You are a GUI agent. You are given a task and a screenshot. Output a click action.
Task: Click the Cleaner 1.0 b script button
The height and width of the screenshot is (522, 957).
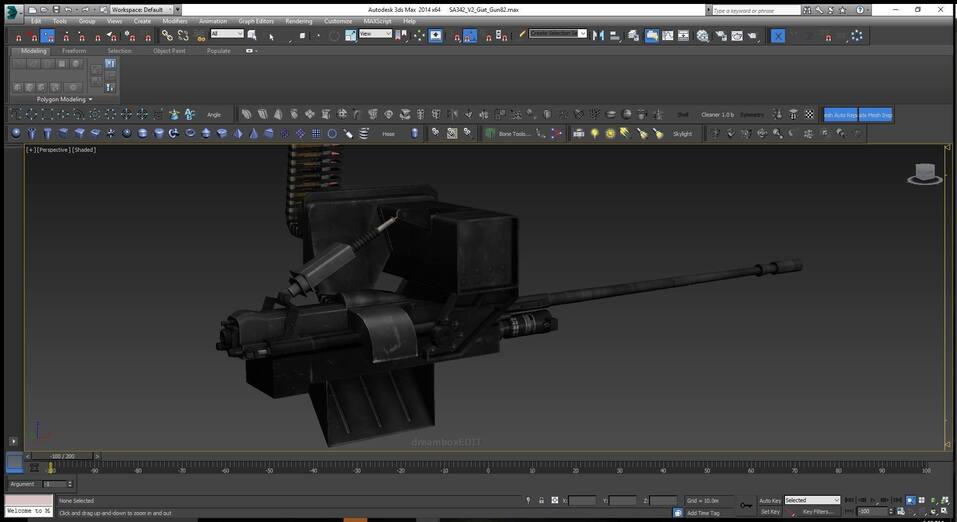[717, 114]
